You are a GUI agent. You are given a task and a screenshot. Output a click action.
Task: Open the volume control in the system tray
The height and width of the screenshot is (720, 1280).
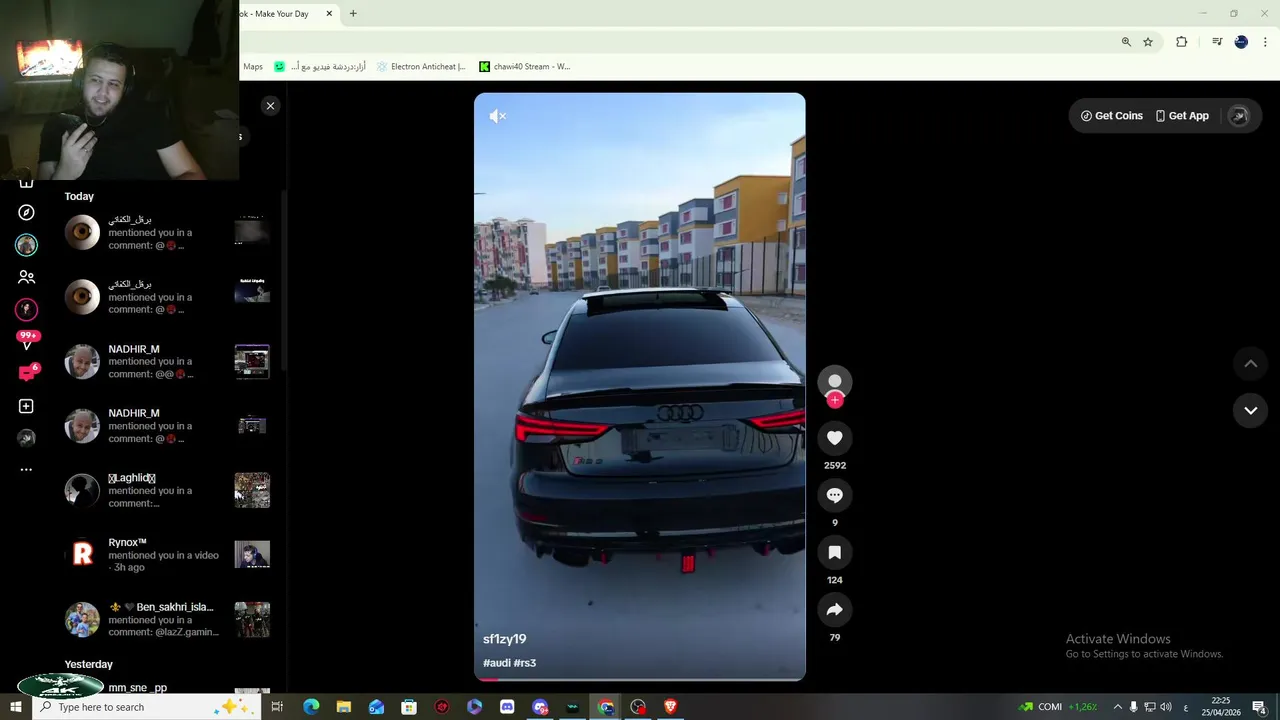[1166, 707]
